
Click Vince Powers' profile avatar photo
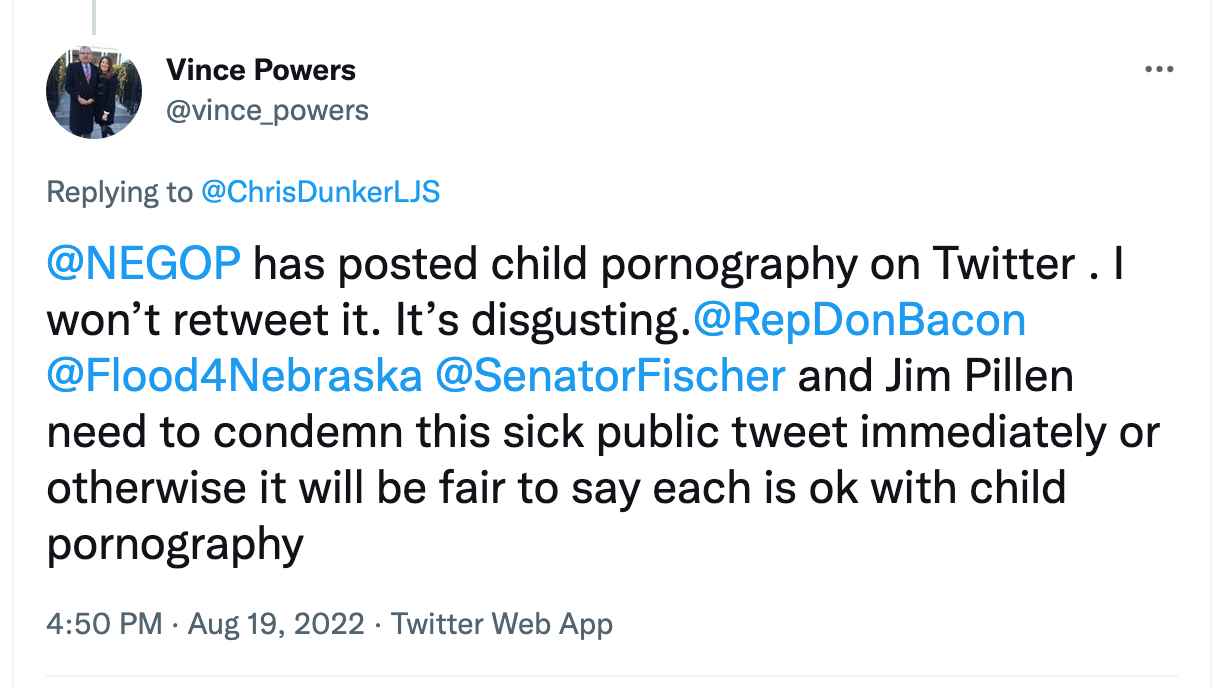click(94, 92)
